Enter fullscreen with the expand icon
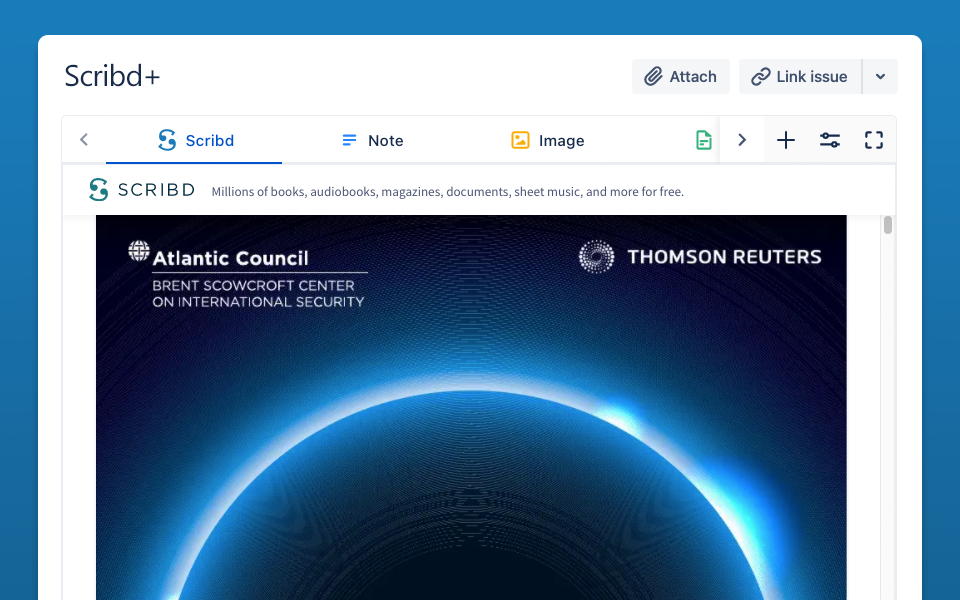The height and width of the screenshot is (600, 960). coord(874,140)
